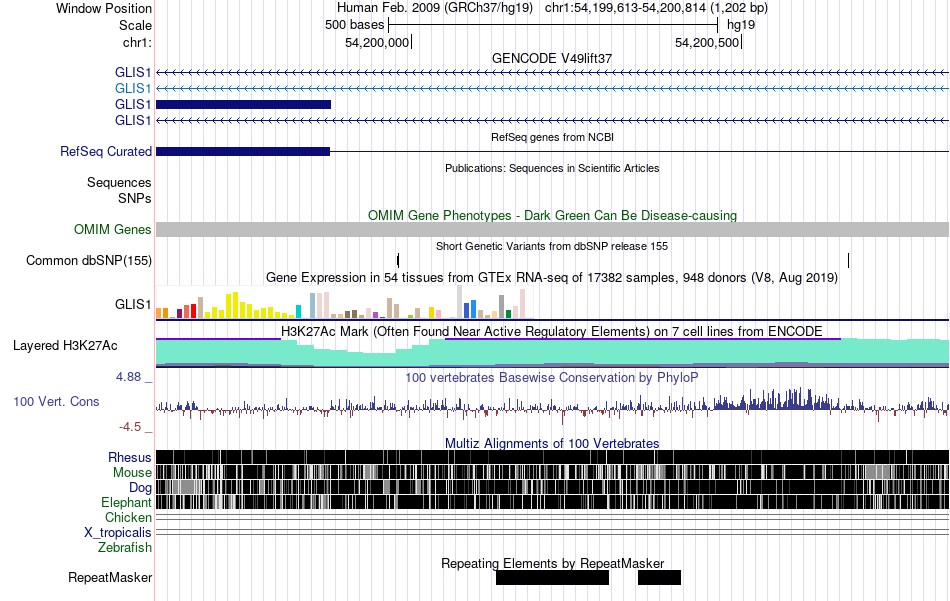
Task: Click the GLIS1 exon block in GENCODE track
Action: pos(244,104)
